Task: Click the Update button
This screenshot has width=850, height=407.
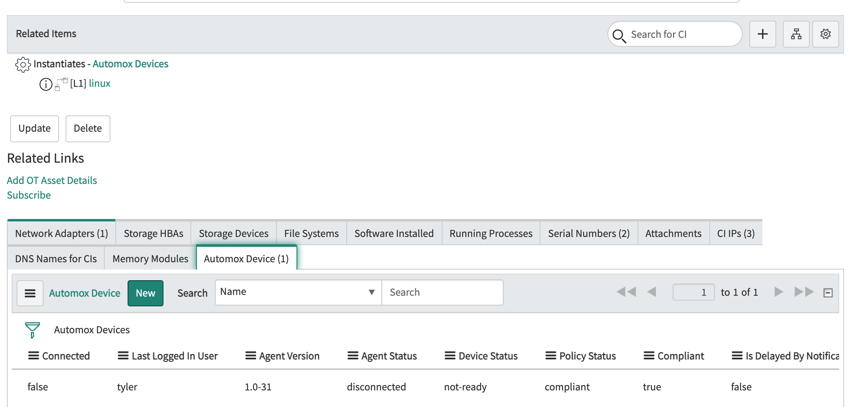Action: tap(35, 128)
